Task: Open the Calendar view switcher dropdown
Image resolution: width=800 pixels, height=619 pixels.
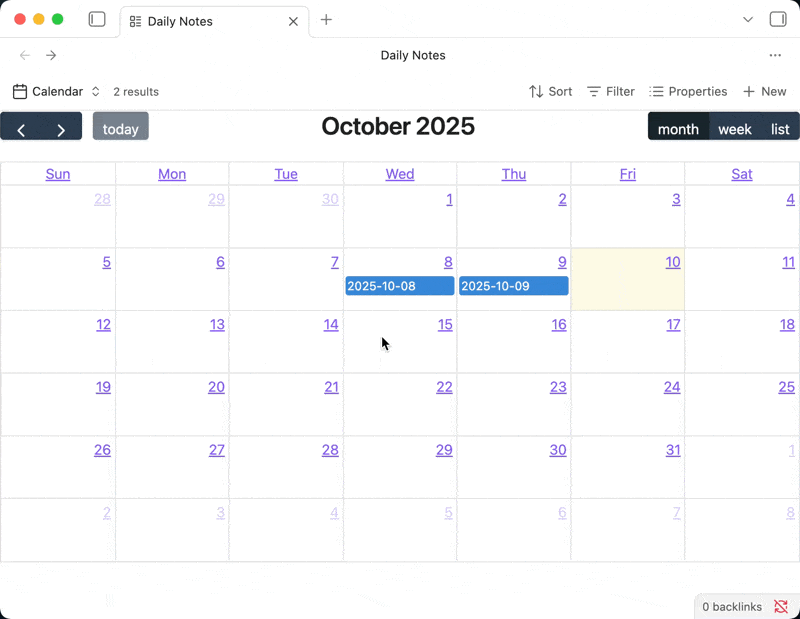Action: [57, 92]
